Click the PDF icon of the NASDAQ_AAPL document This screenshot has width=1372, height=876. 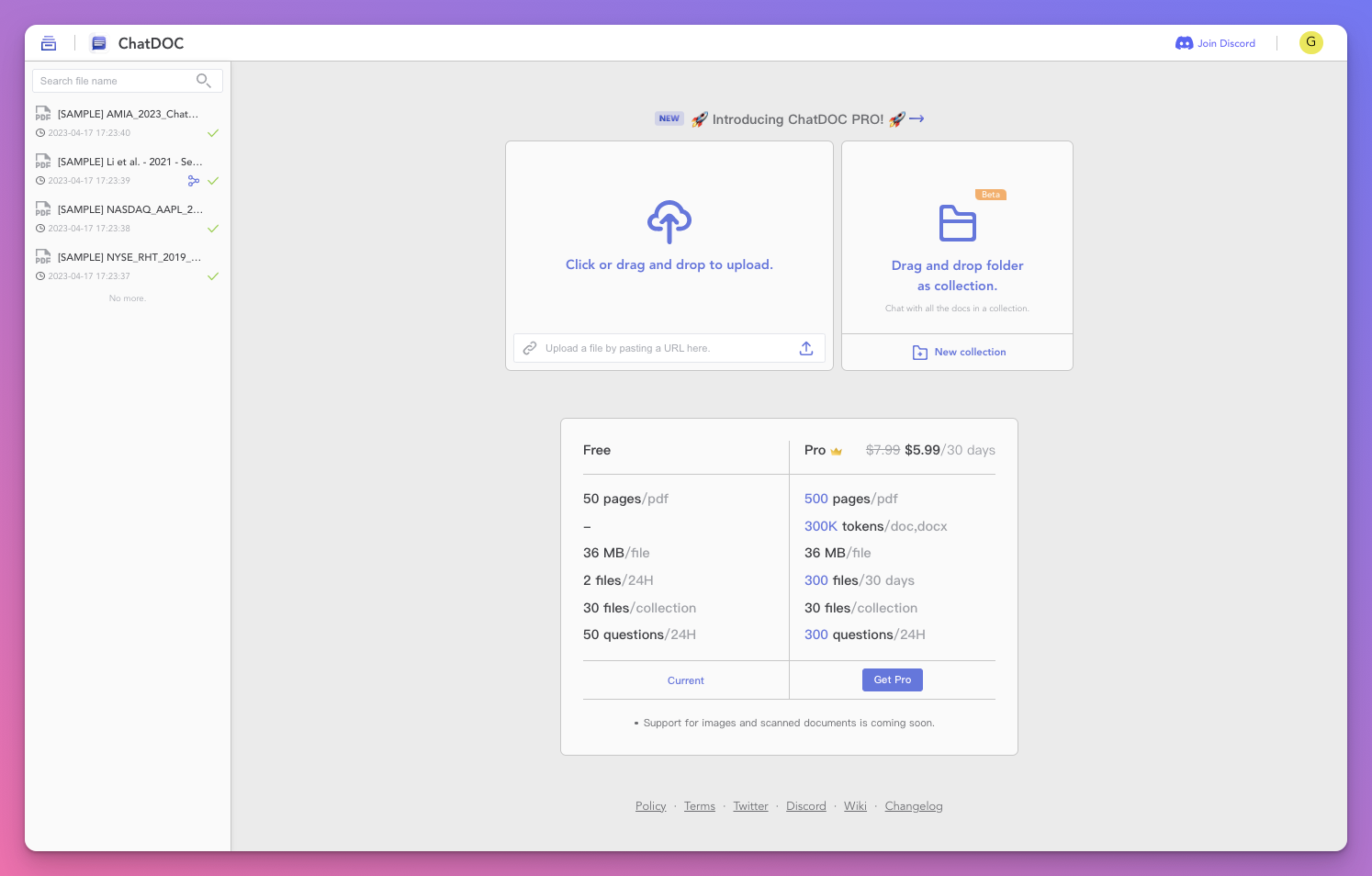coord(42,209)
